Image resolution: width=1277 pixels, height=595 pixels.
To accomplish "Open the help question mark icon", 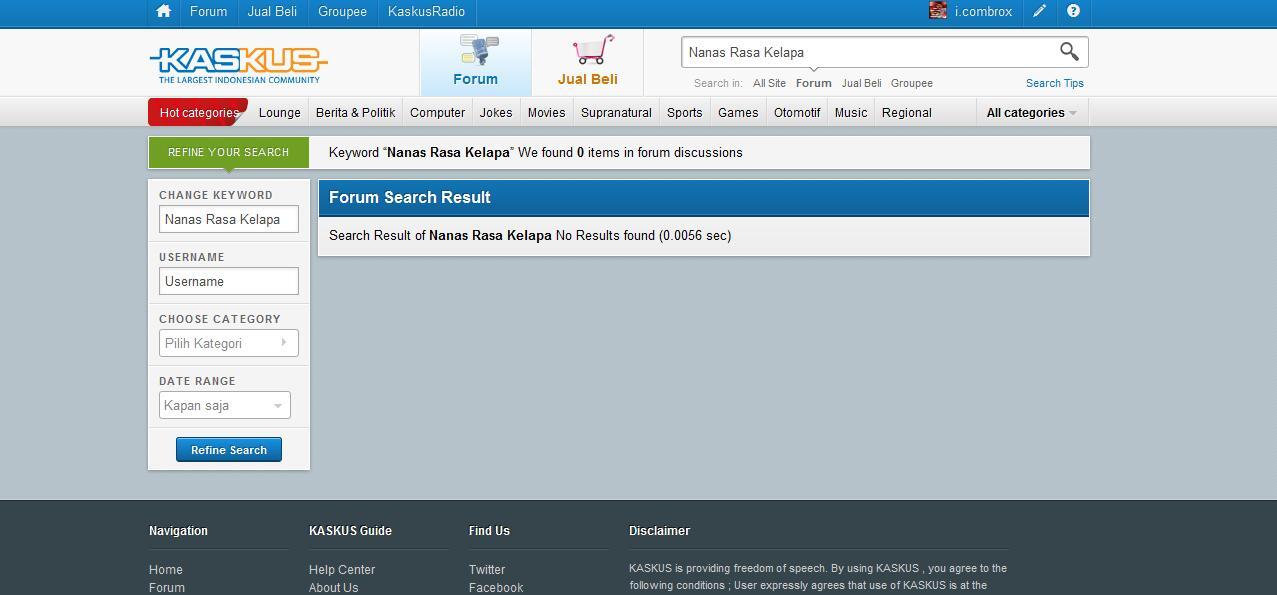I will (1073, 12).
